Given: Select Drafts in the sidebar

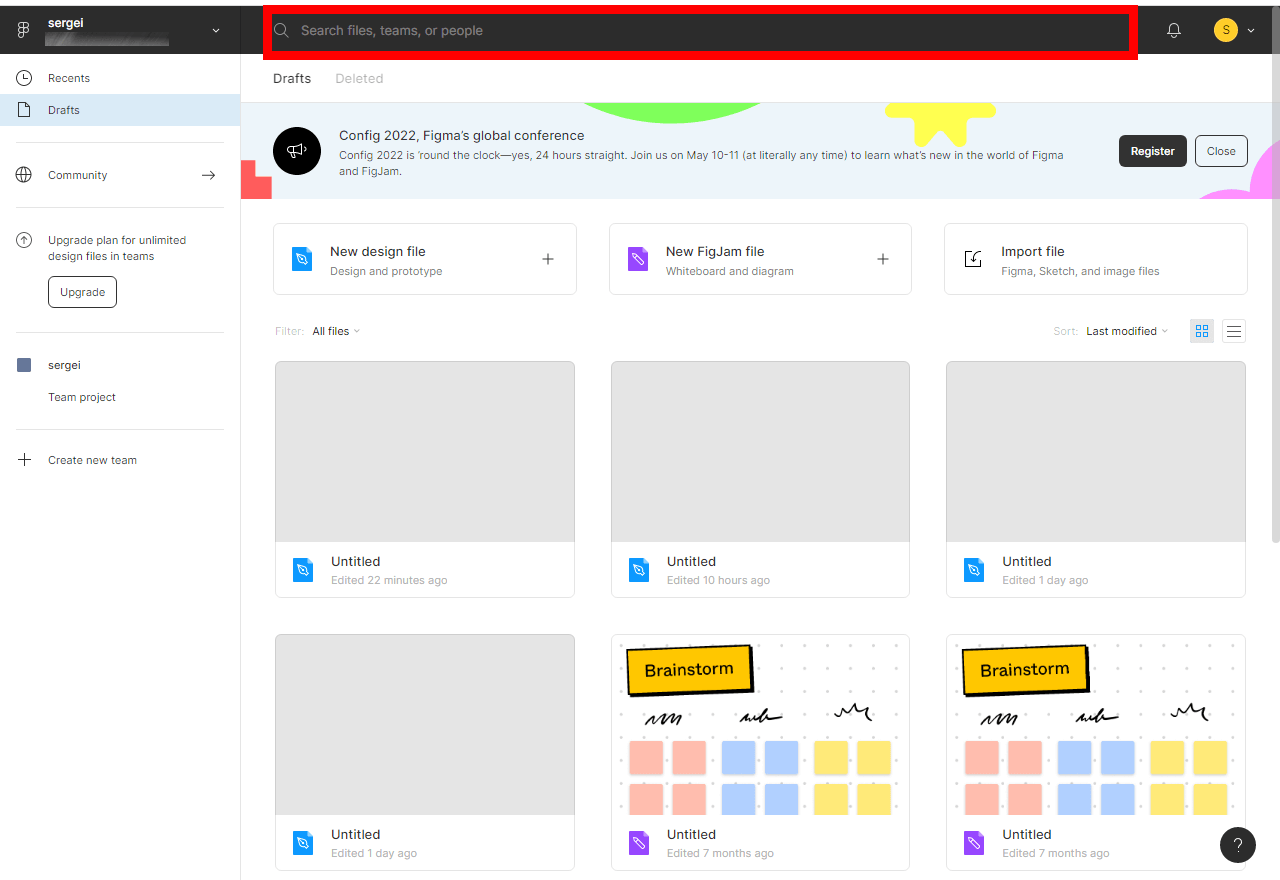Looking at the screenshot, I should click(x=120, y=110).
